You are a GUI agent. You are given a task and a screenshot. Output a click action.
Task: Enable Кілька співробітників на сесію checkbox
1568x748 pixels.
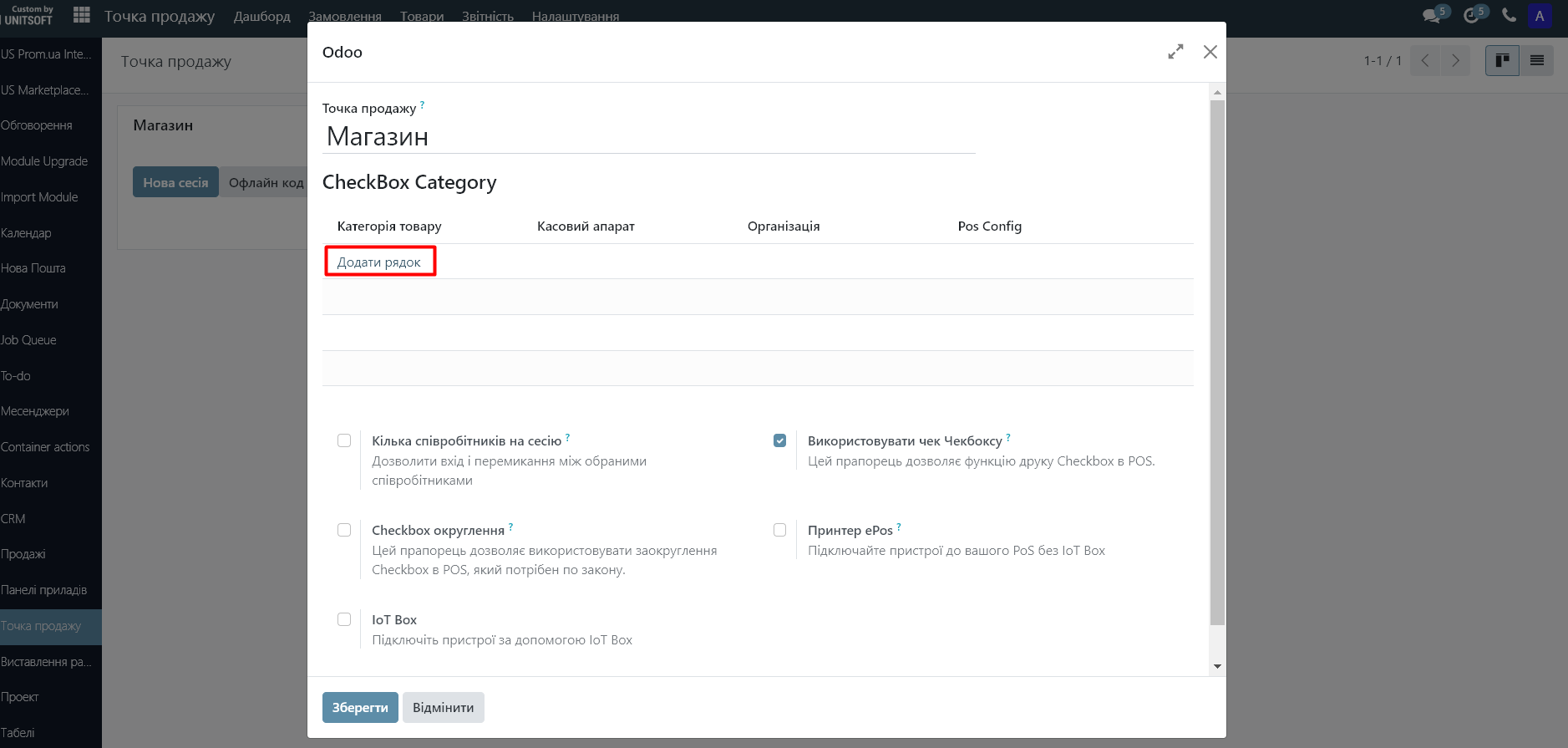coord(344,440)
